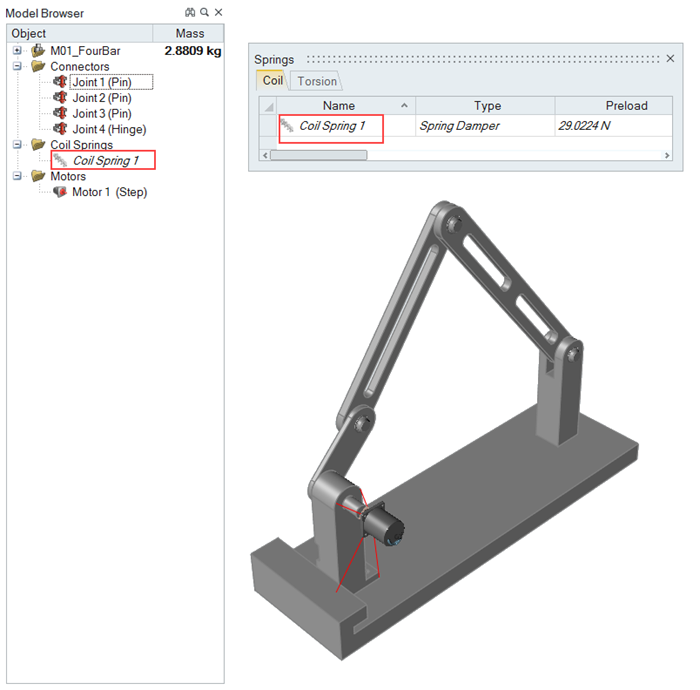This screenshot has width=700, height=690.
Task: Click the Springs table horizontal scrollbar
Action: (x=318, y=155)
